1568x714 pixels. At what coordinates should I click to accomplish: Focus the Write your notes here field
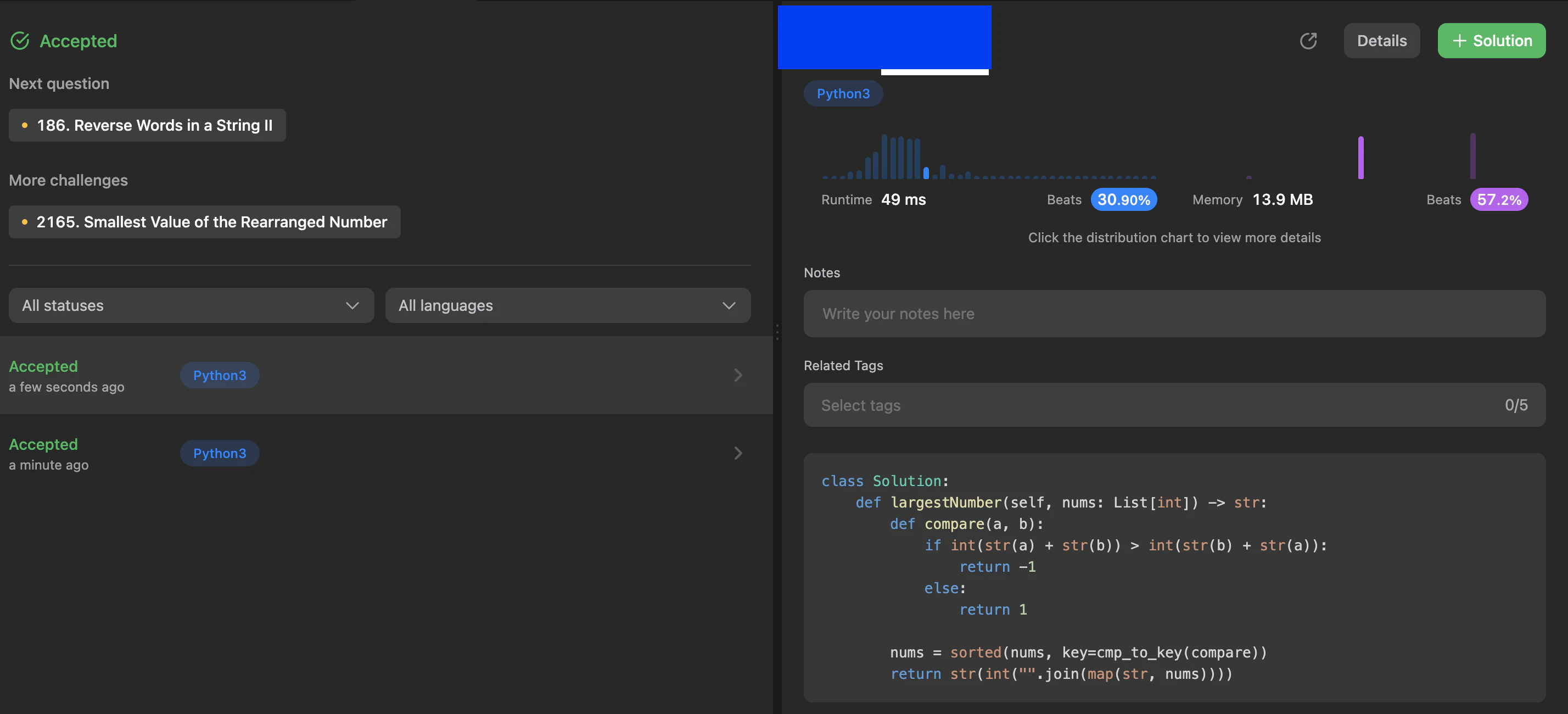point(1174,314)
